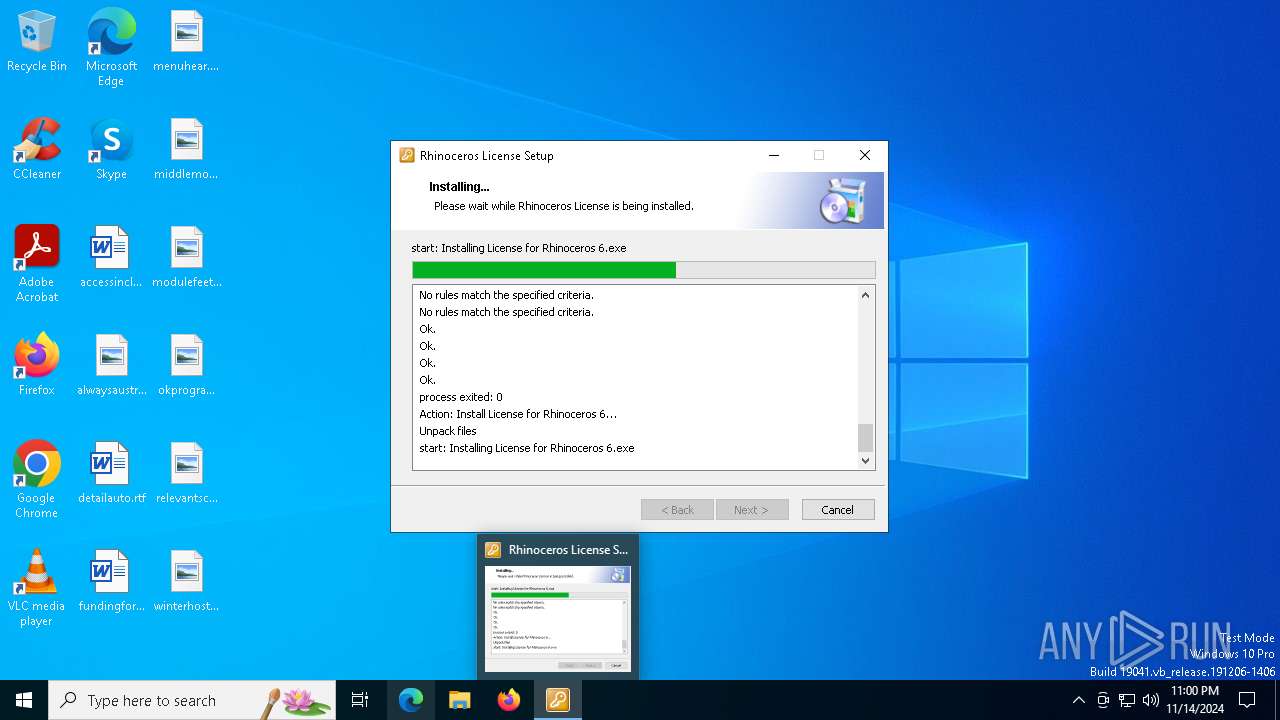This screenshot has height=720, width=1280.
Task: Launch Adobe Acrobat desktop shortcut
Action: click(x=37, y=263)
